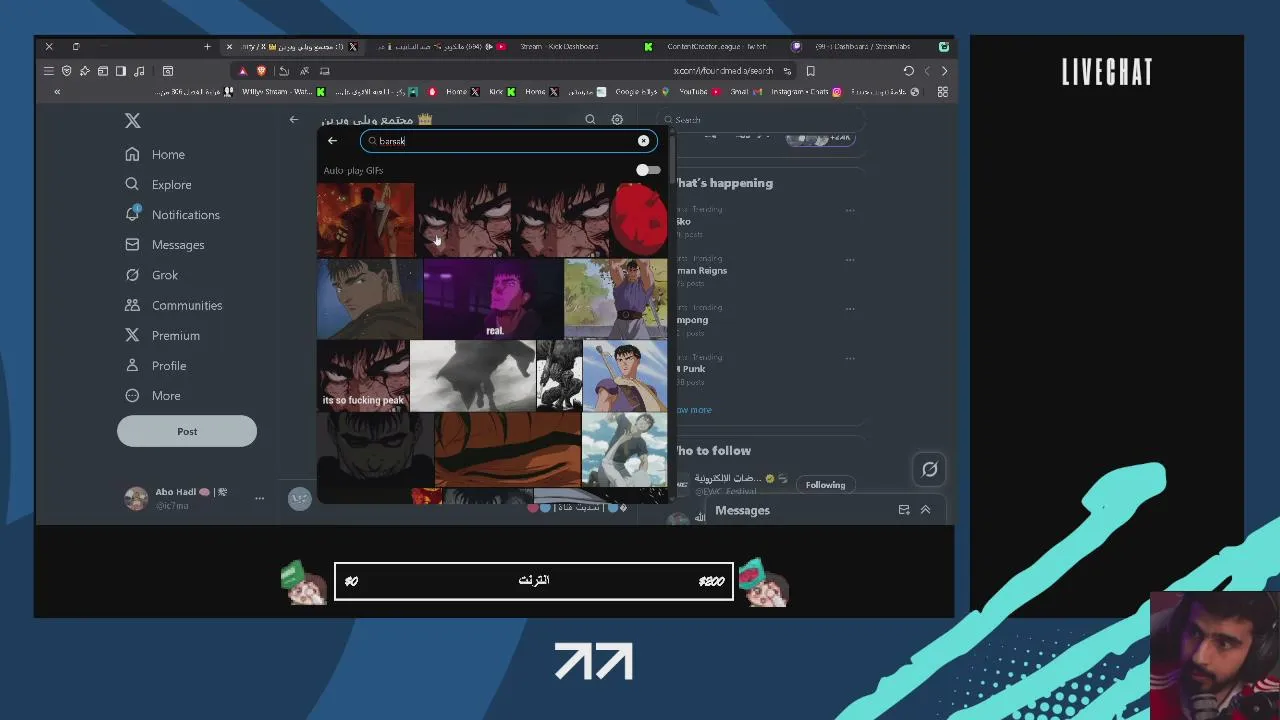Open options for the Reigns trend
This screenshot has width=1280, height=720.
point(850,260)
